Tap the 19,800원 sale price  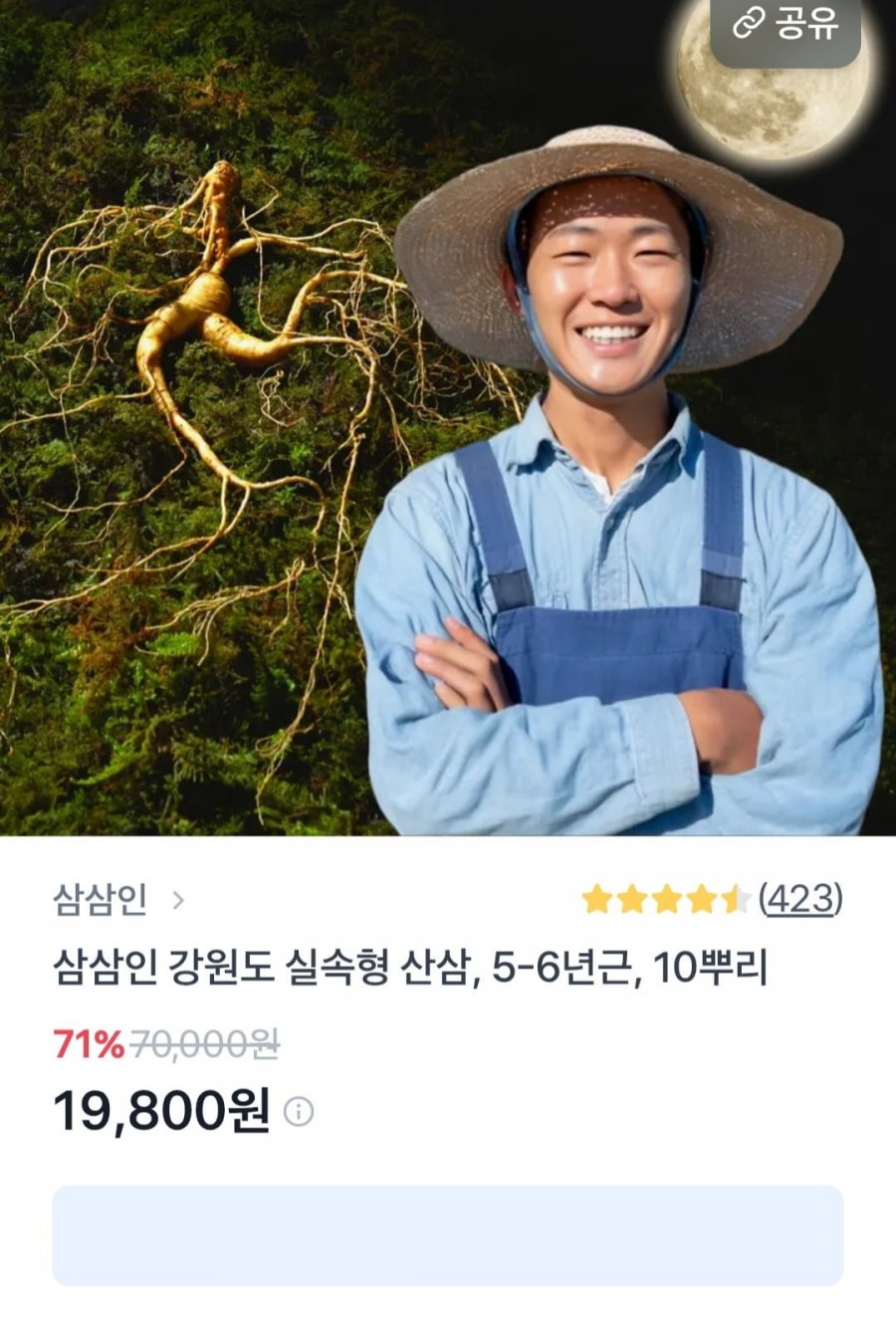(161, 1110)
